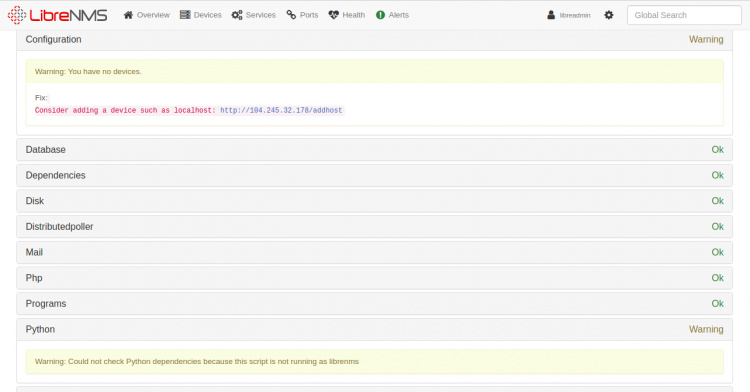Click the Services gears icon
The height and width of the screenshot is (392, 750).
237,15
